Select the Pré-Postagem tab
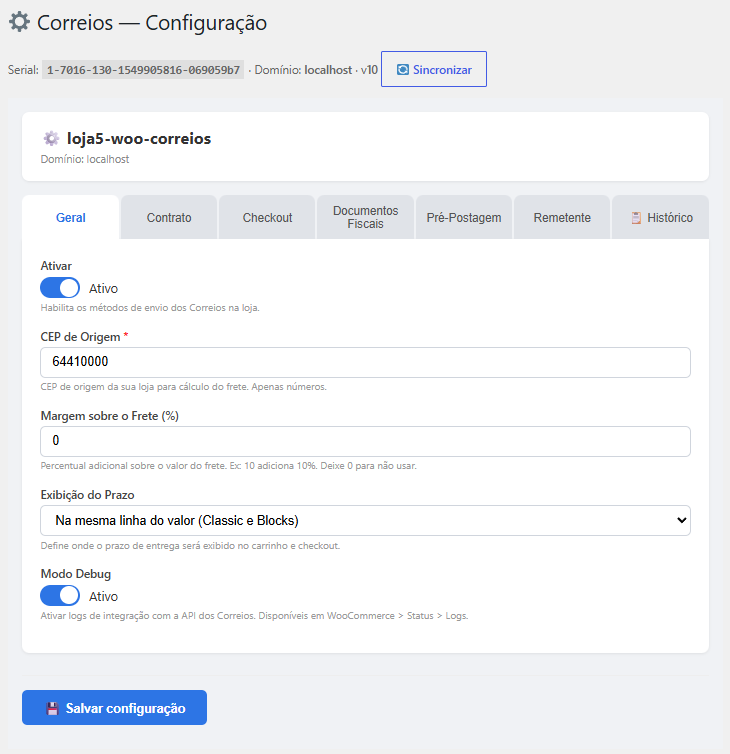 tap(464, 217)
